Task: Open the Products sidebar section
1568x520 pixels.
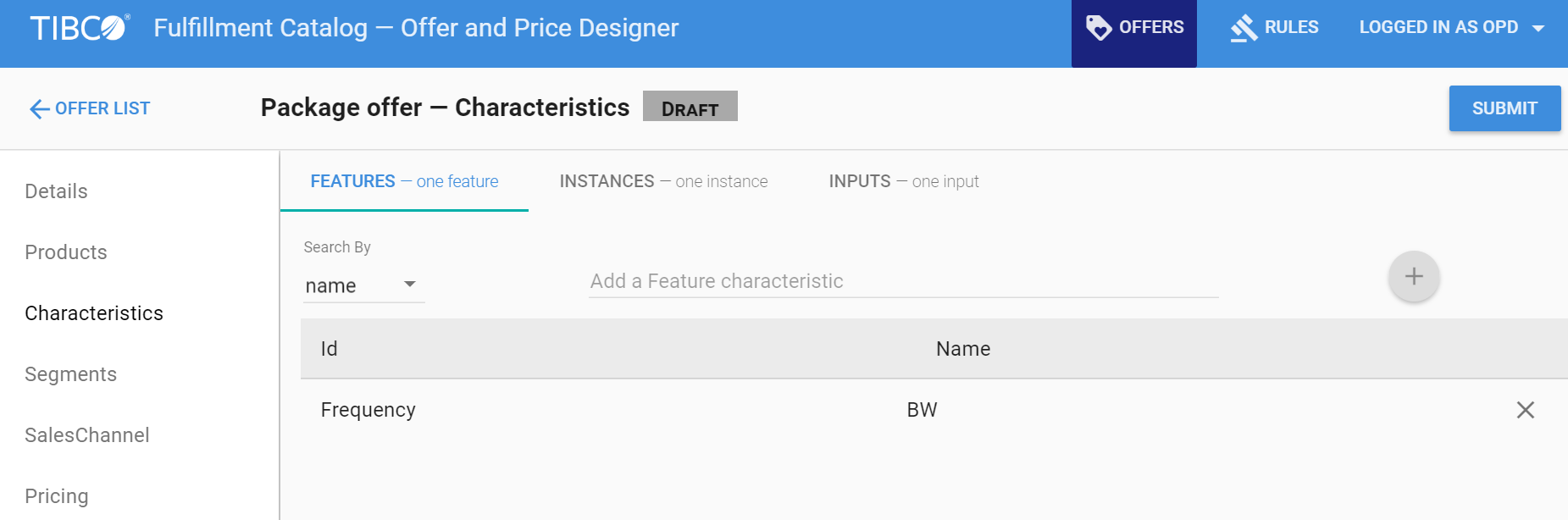Action: [66, 252]
